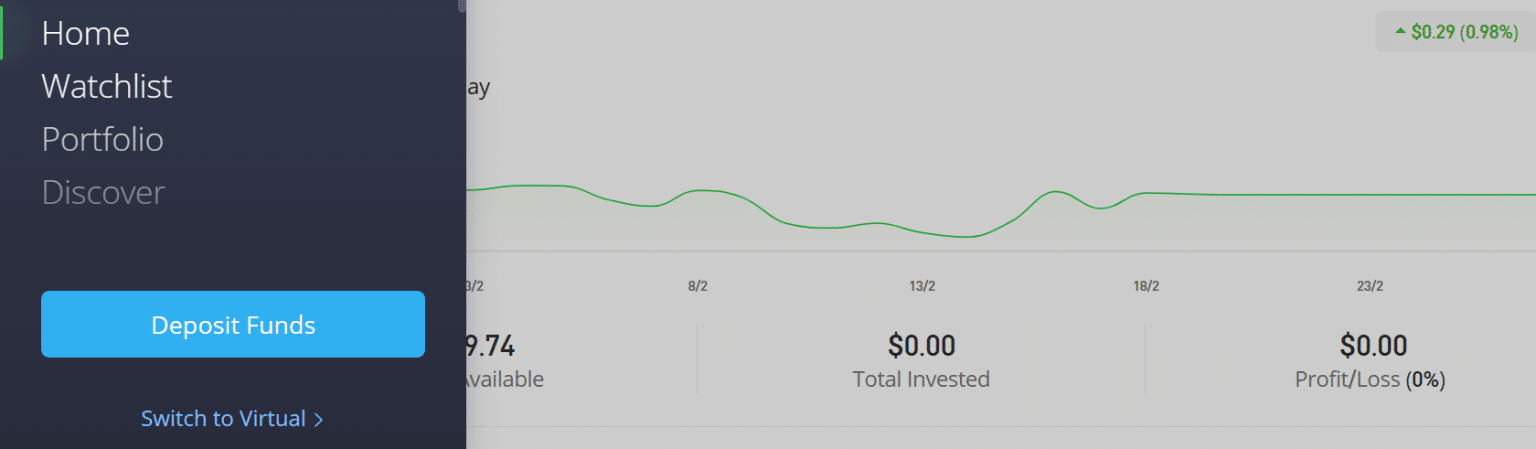Select the 3/2 date on chart axis
The height and width of the screenshot is (449, 1536).
coord(475,287)
